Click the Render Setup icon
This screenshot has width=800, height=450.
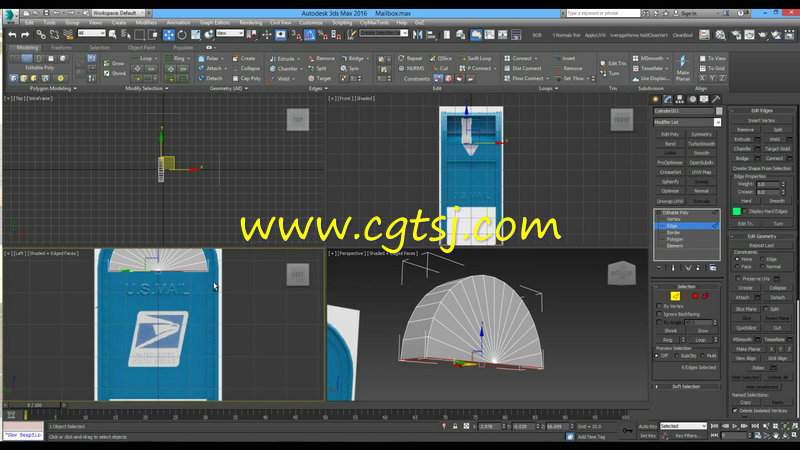[x=736, y=35]
